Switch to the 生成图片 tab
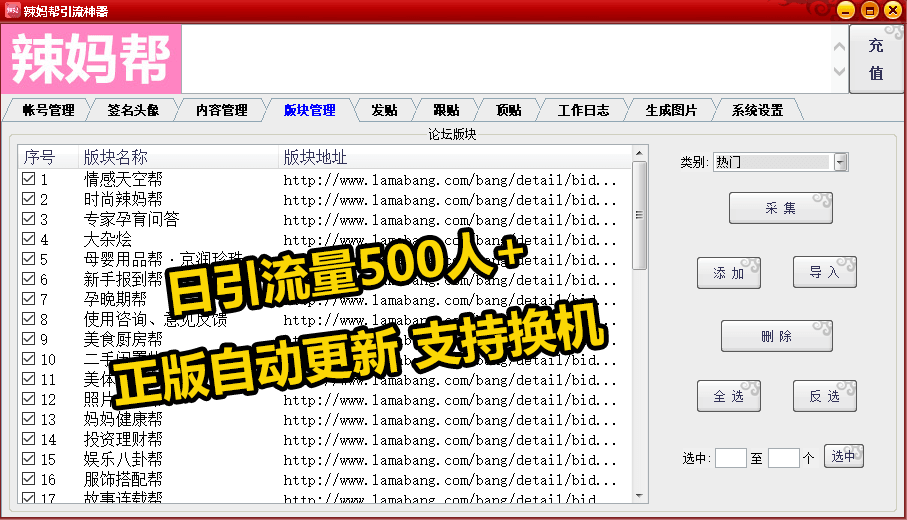This screenshot has height=520, width=907. (671, 110)
